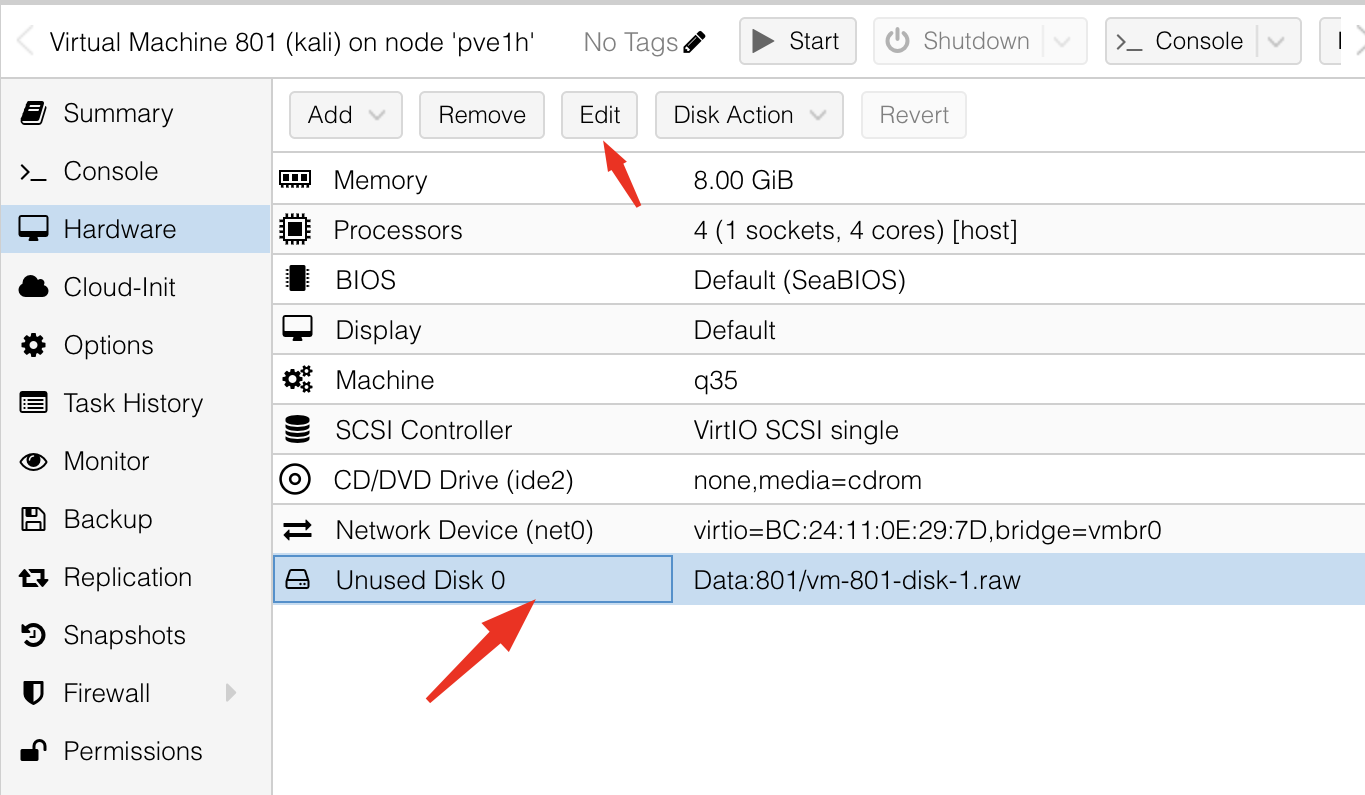Click the Remove hardware button
The height and width of the screenshot is (795, 1365).
point(481,115)
